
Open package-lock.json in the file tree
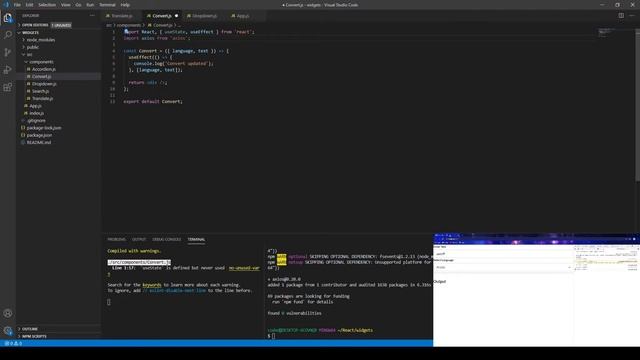pos(44,128)
